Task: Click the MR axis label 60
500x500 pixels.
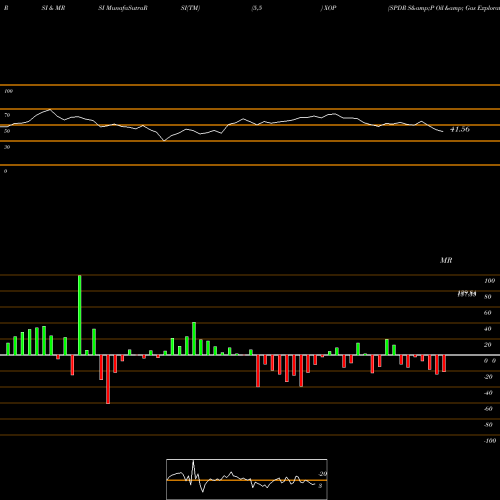Action: click(488, 313)
